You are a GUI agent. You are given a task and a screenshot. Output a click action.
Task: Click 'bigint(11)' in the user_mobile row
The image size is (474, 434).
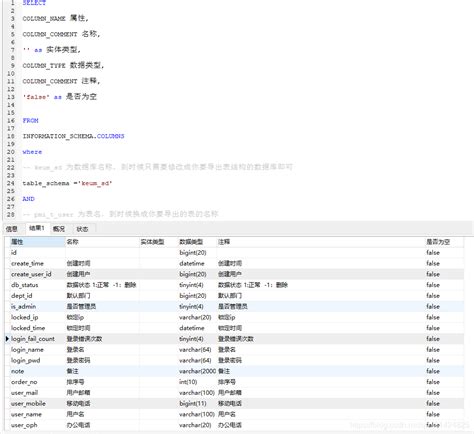click(x=193, y=403)
